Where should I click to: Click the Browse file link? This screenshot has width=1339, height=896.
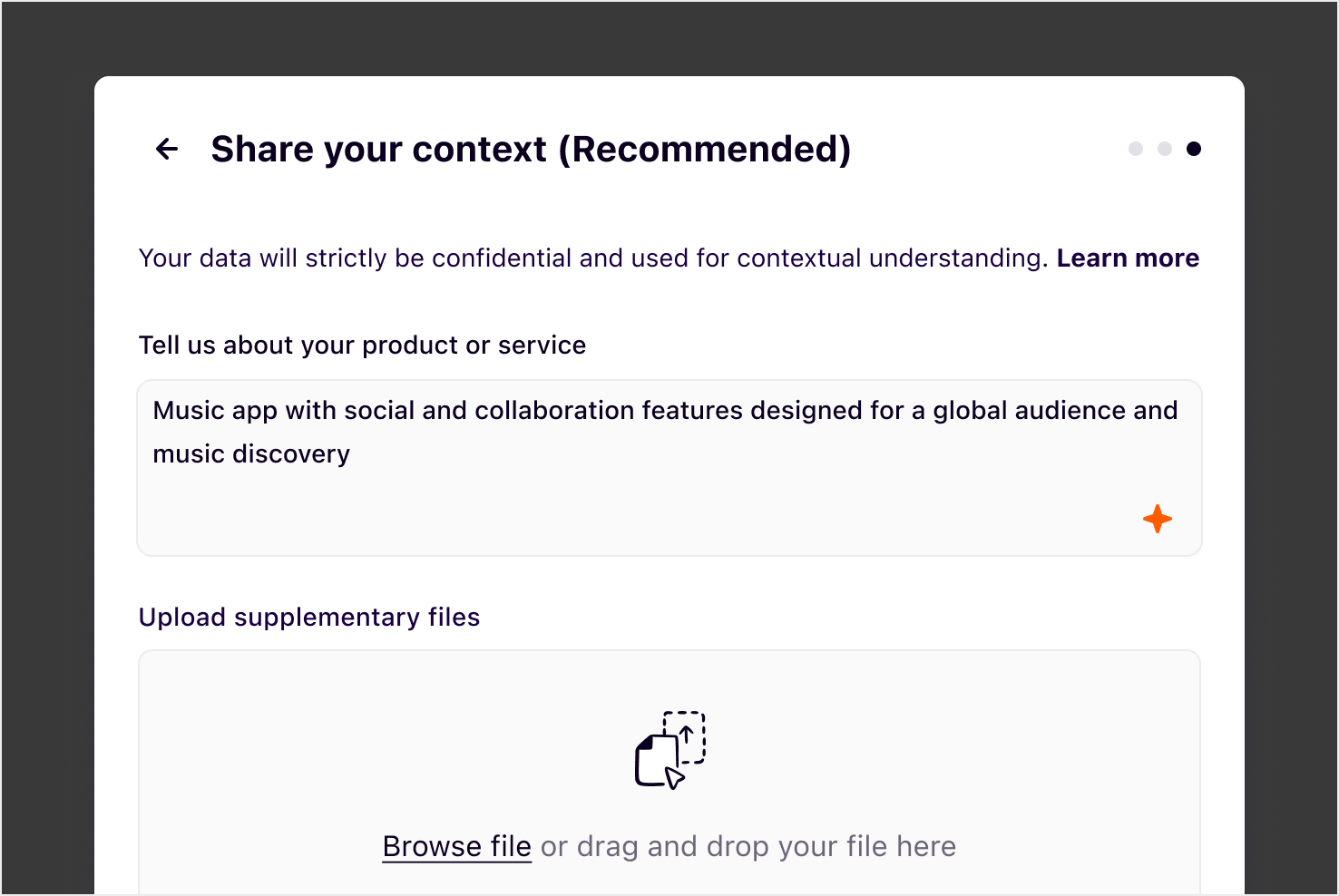tap(456, 846)
